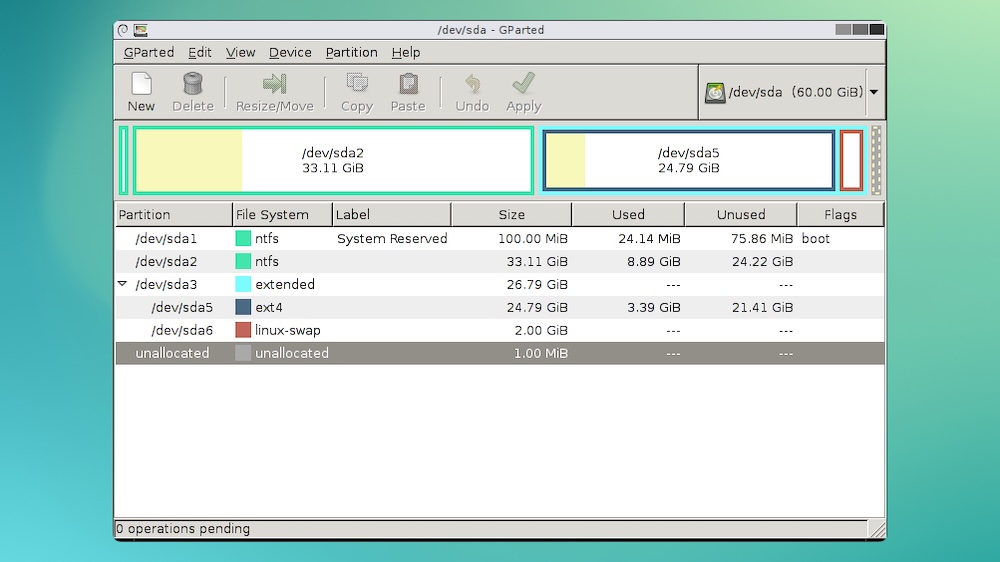Click the Copy partition icon
The height and width of the screenshot is (562, 1000).
[356, 85]
